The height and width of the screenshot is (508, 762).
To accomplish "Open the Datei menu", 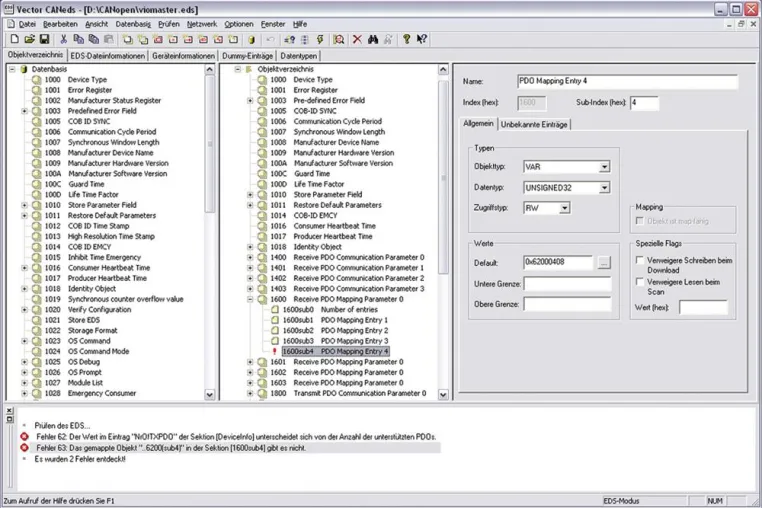I will (x=27, y=24).
